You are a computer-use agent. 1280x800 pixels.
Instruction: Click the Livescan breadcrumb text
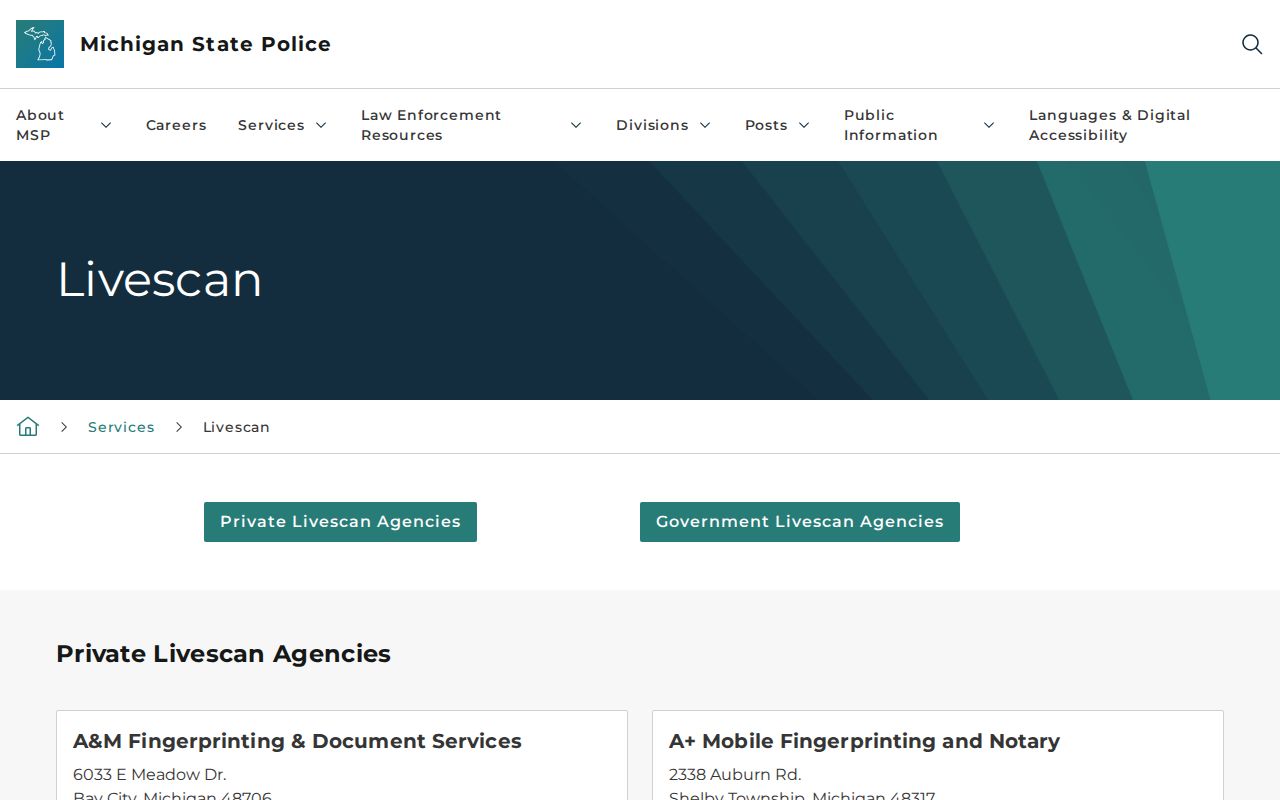coord(236,427)
